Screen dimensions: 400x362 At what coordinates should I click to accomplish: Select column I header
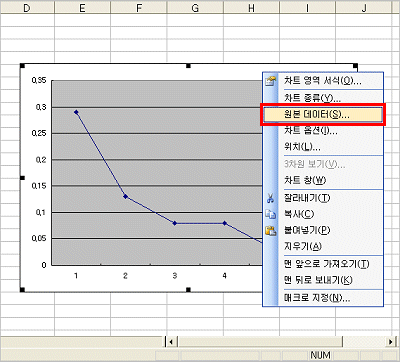click(308, 7)
